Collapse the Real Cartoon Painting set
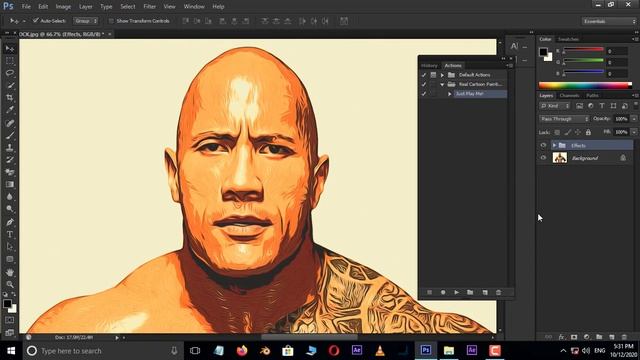 [x=442, y=84]
